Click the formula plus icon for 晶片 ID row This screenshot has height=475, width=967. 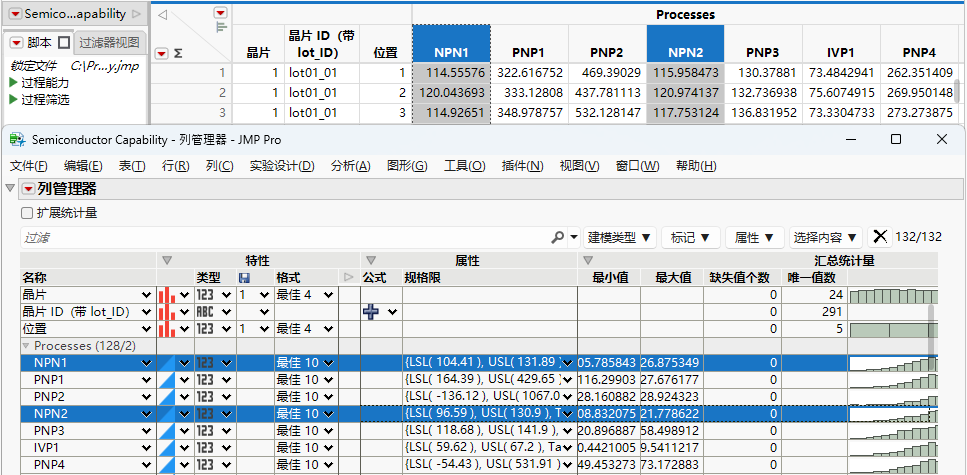(x=371, y=312)
